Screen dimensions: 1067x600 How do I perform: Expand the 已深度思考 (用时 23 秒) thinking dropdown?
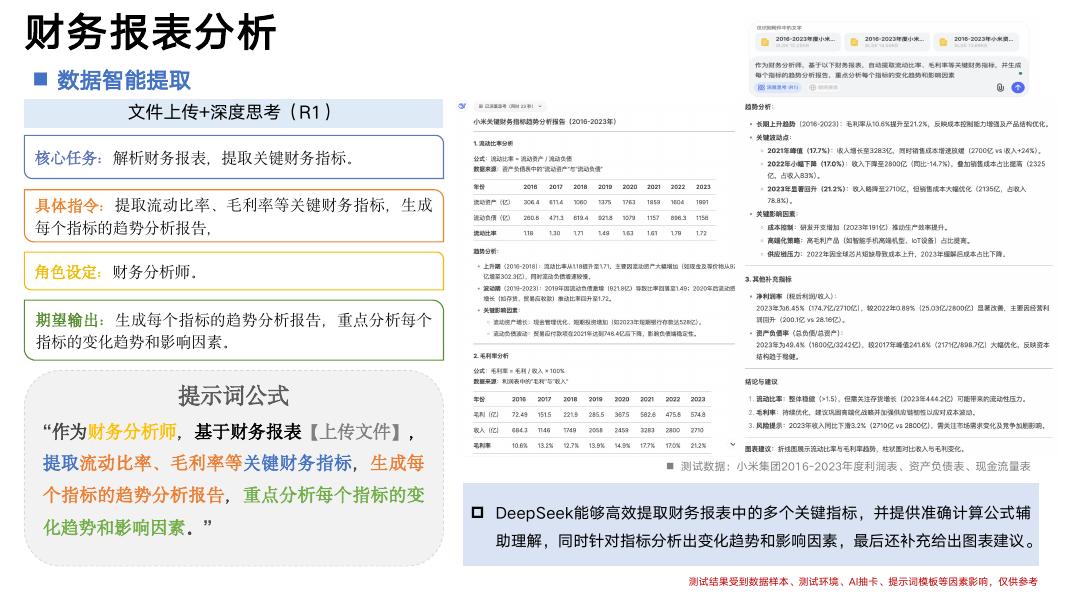pos(509,106)
